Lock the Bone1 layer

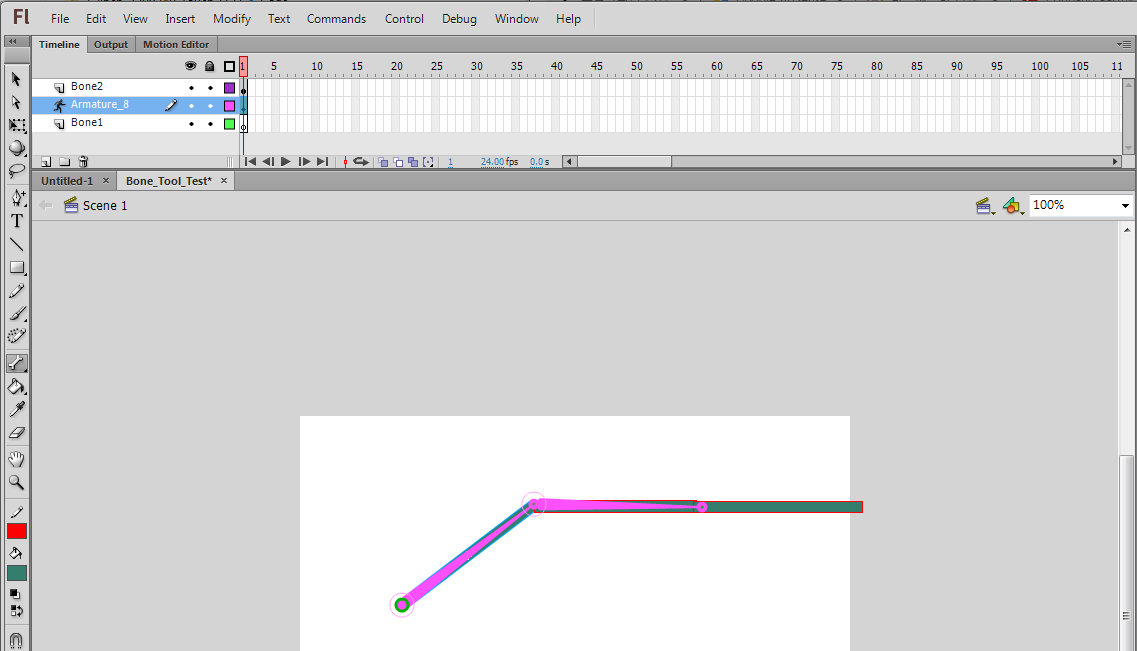click(210, 124)
